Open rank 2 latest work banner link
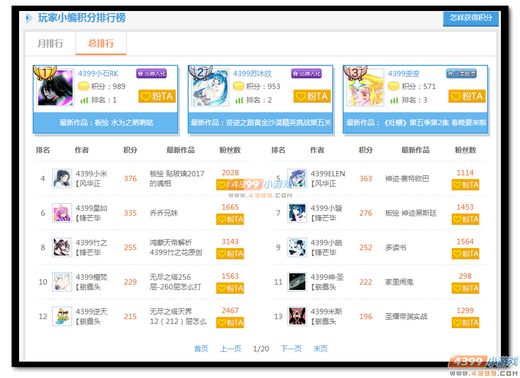520x378 pixels. click(x=261, y=123)
